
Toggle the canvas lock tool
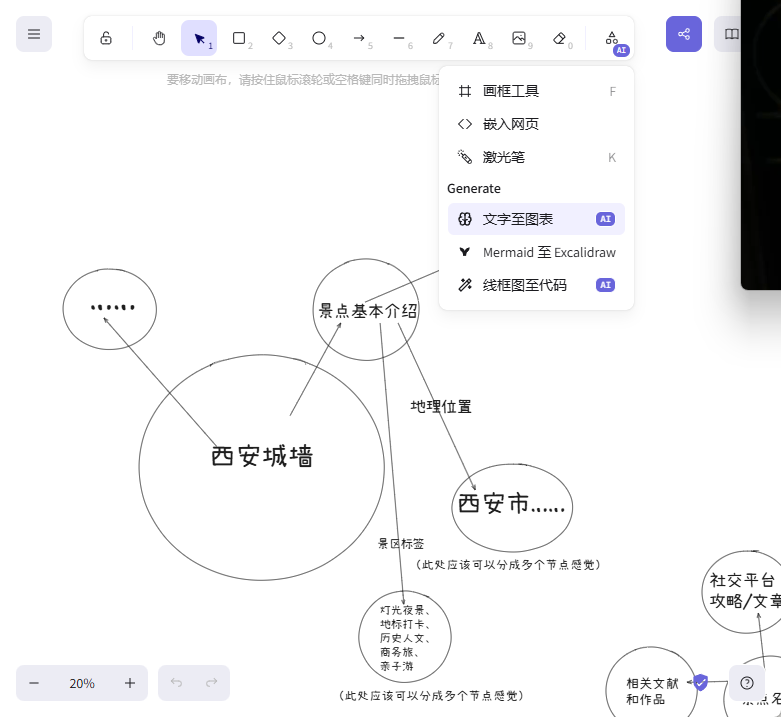coord(106,38)
